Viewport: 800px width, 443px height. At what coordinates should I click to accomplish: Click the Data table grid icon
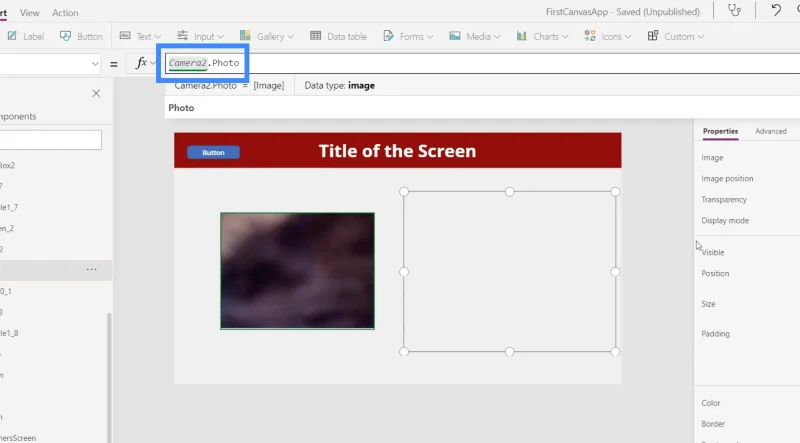[316, 36]
